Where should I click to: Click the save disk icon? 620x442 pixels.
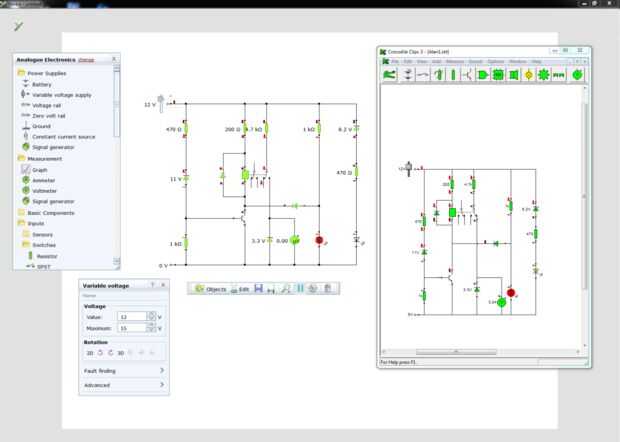click(259, 289)
